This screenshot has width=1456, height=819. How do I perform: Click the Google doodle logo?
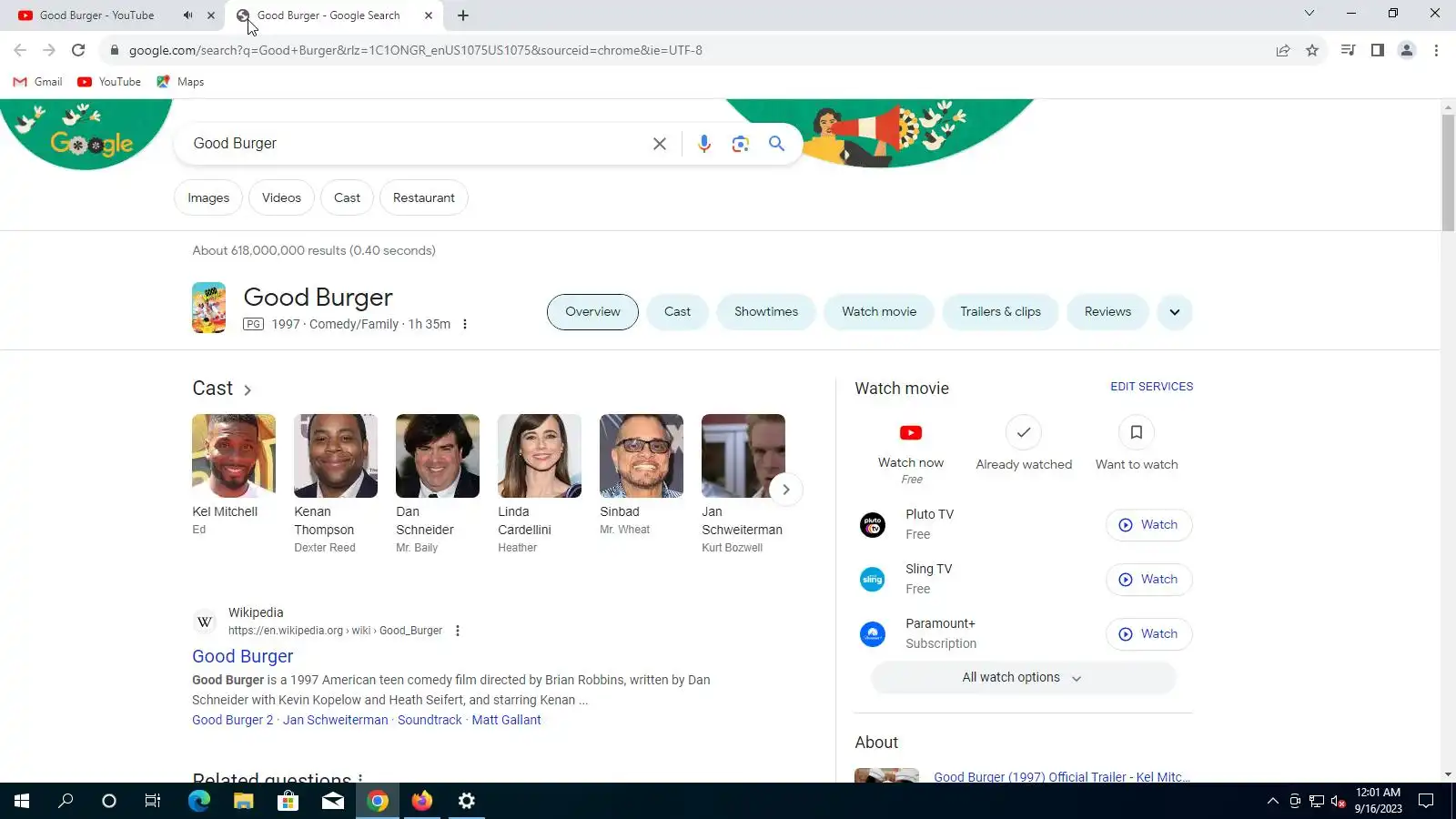click(91, 142)
